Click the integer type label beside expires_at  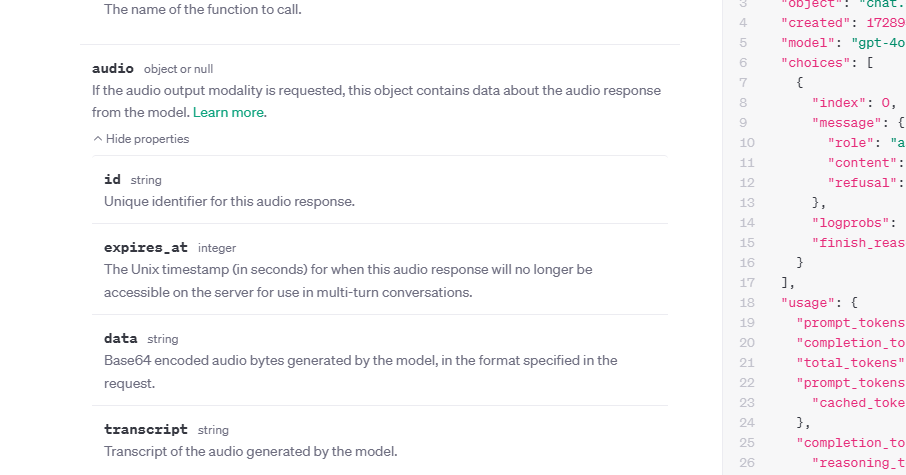coord(217,247)
